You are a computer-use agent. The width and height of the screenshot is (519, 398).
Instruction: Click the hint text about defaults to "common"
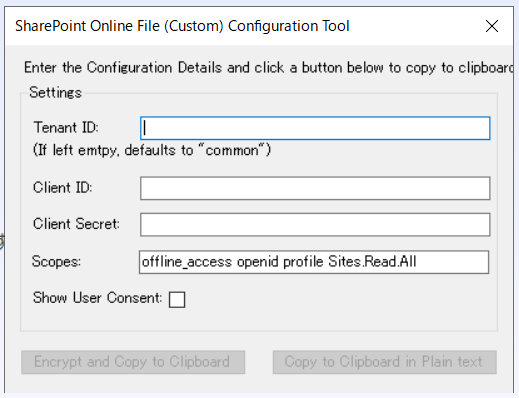coord(152,150)
